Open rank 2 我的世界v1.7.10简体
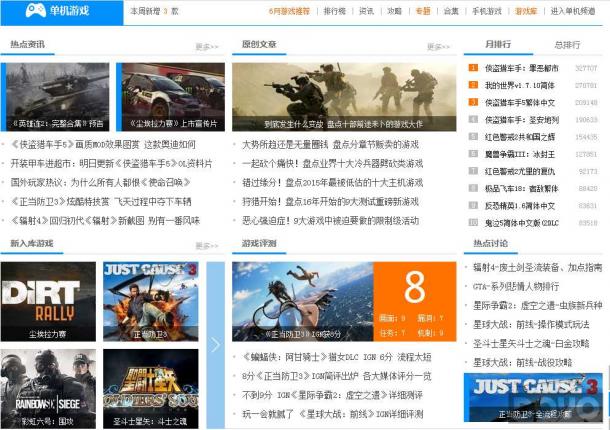The height and width of the screenshot is (430, 610). coord(519,85)
